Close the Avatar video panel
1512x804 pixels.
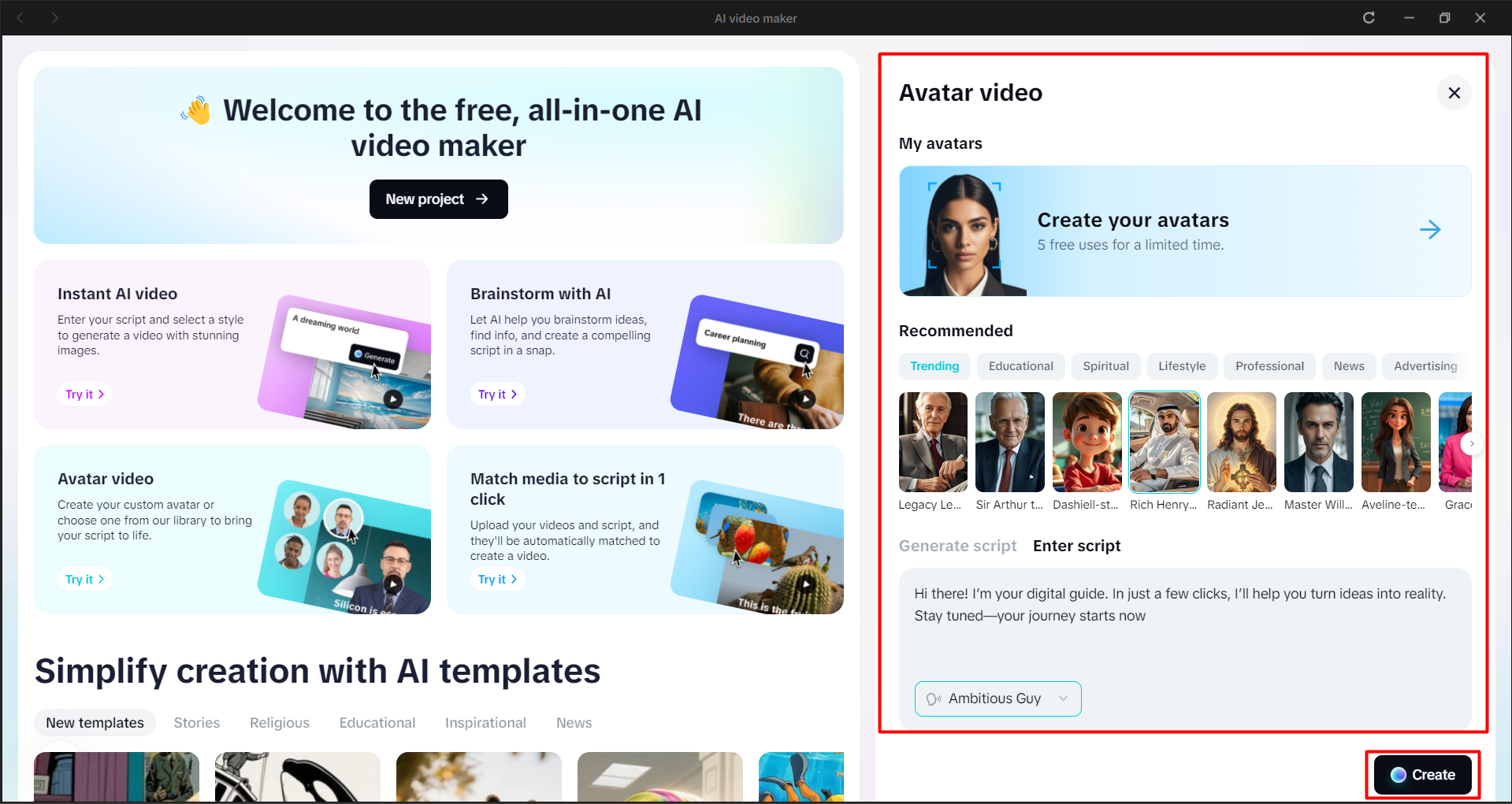coord(1454,92)
